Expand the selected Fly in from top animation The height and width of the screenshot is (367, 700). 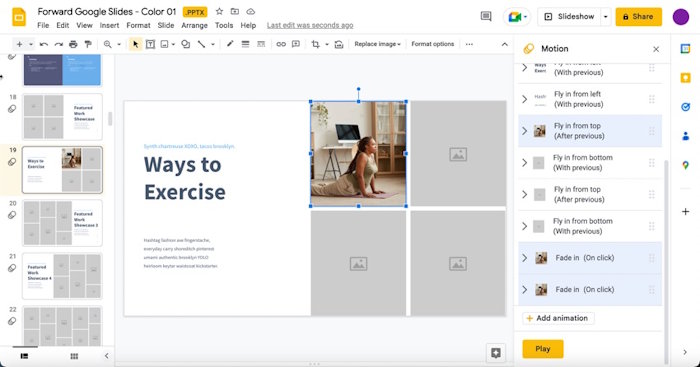click(x=525, y=131)
